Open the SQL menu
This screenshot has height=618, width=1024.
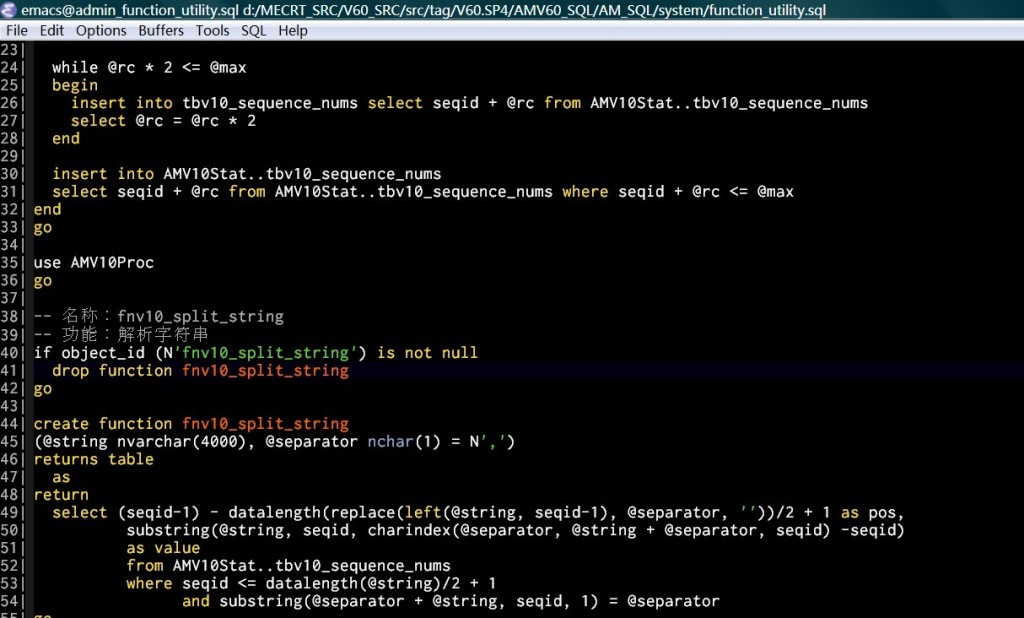click(x=253, y=30)
